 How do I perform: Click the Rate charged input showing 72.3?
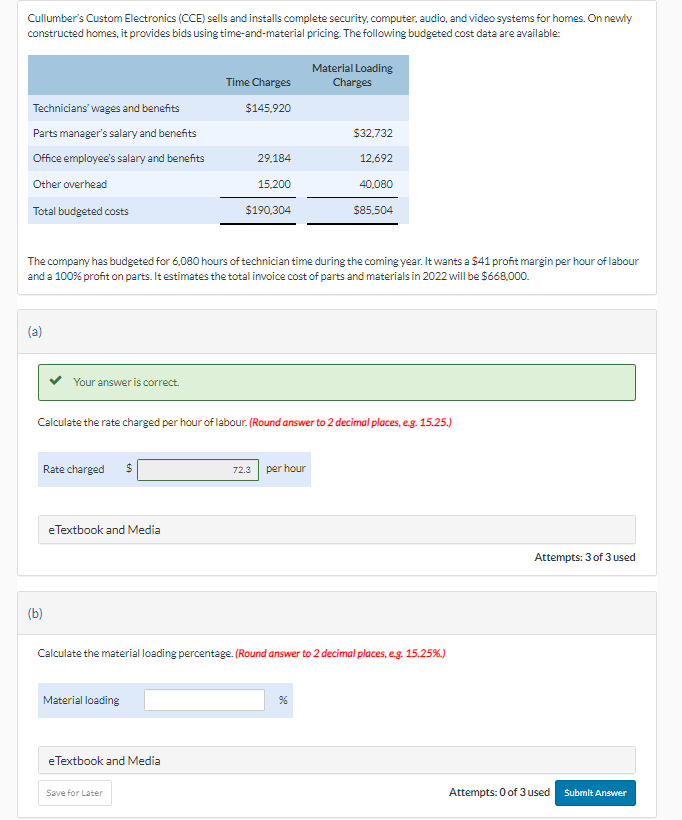point(198,470)
